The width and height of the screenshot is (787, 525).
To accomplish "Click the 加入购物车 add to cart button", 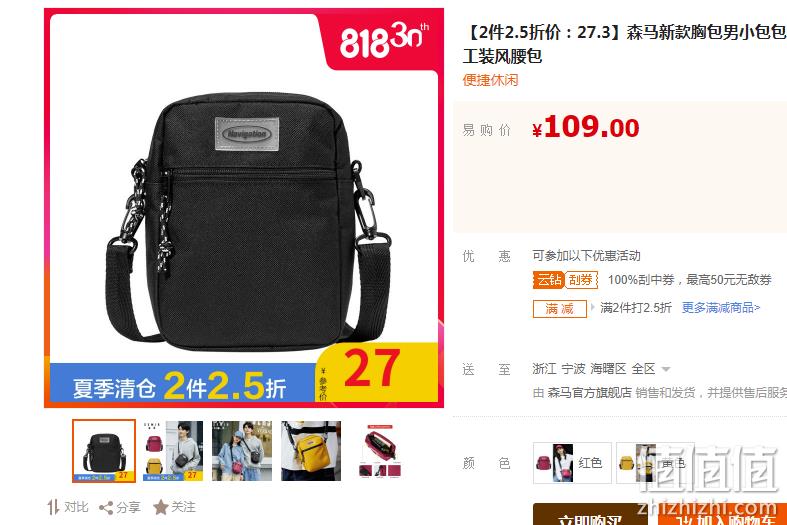I will pos(723,514).
